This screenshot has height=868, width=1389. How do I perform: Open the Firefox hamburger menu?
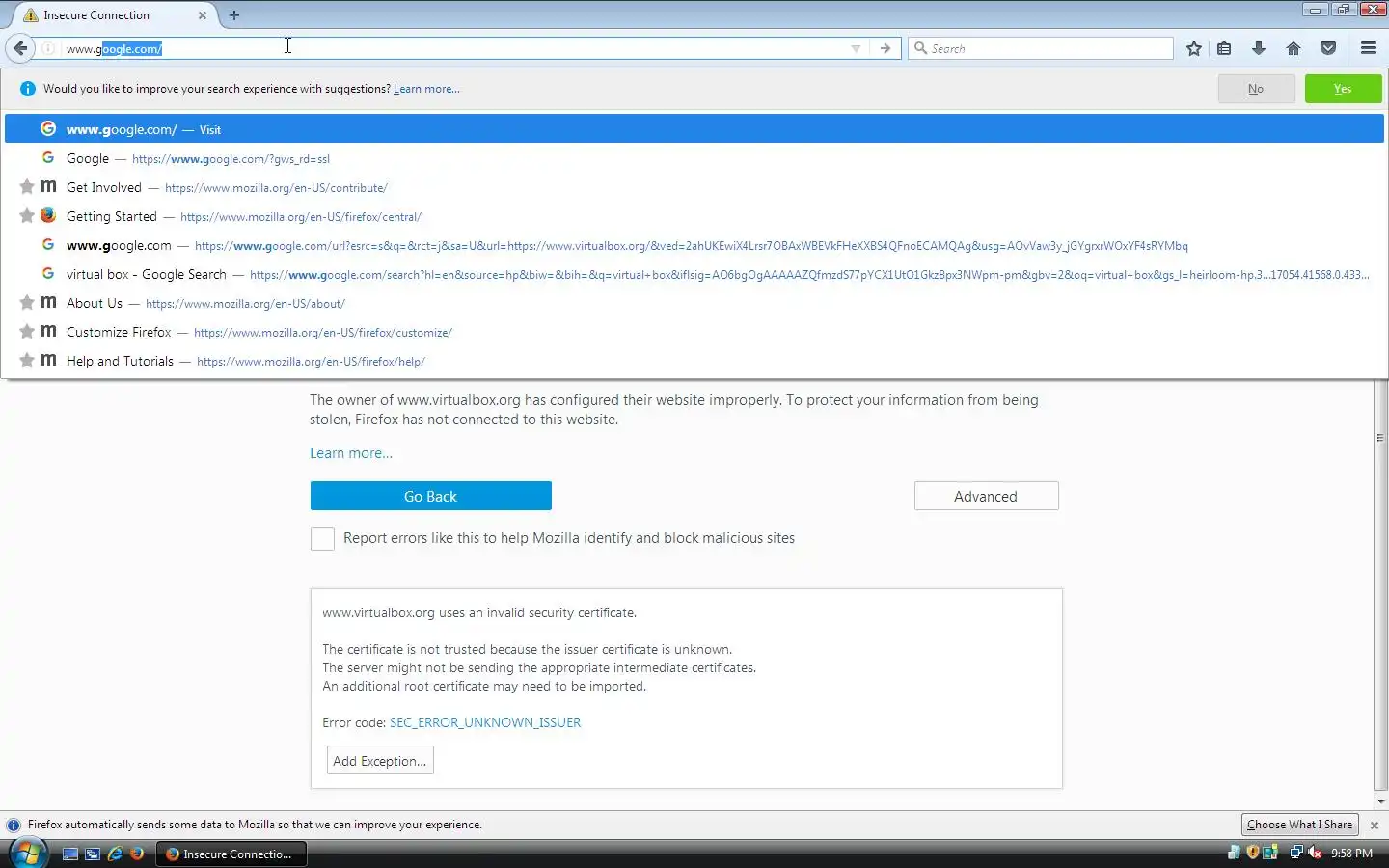(x=1368, y=48)
